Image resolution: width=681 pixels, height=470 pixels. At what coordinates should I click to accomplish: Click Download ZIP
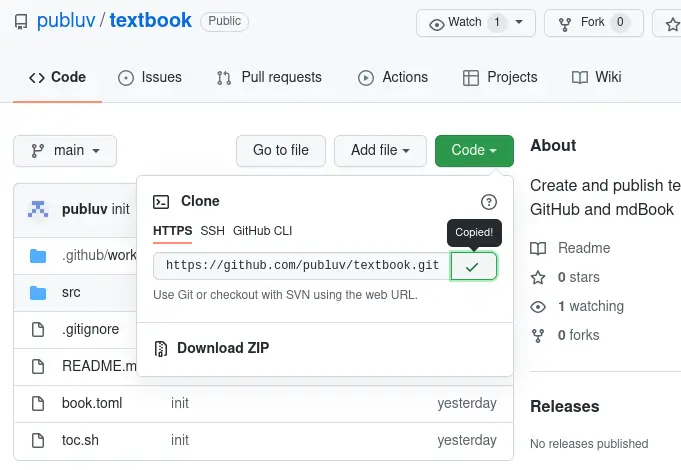click(223, 348)
